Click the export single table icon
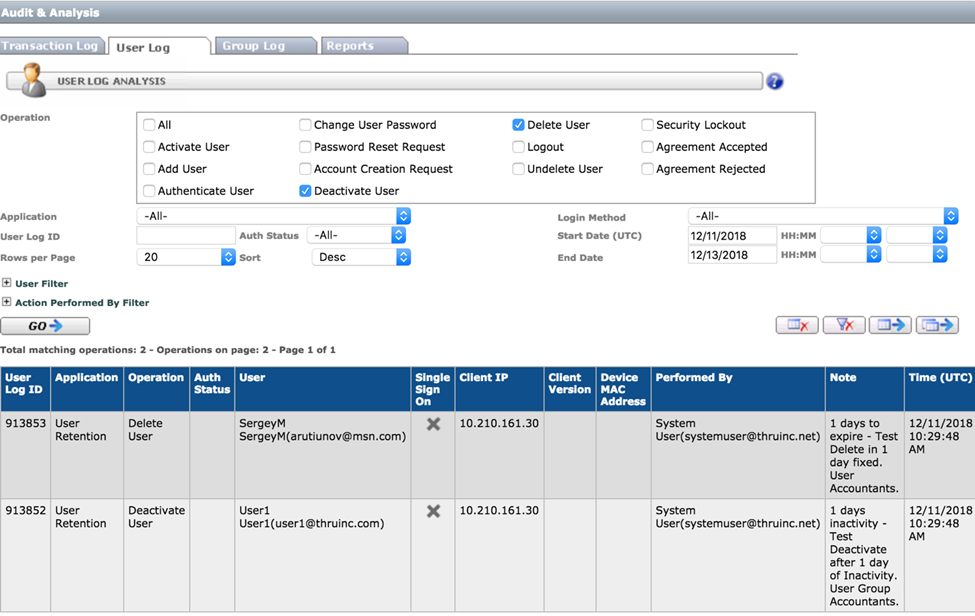 tap(889, 325)
